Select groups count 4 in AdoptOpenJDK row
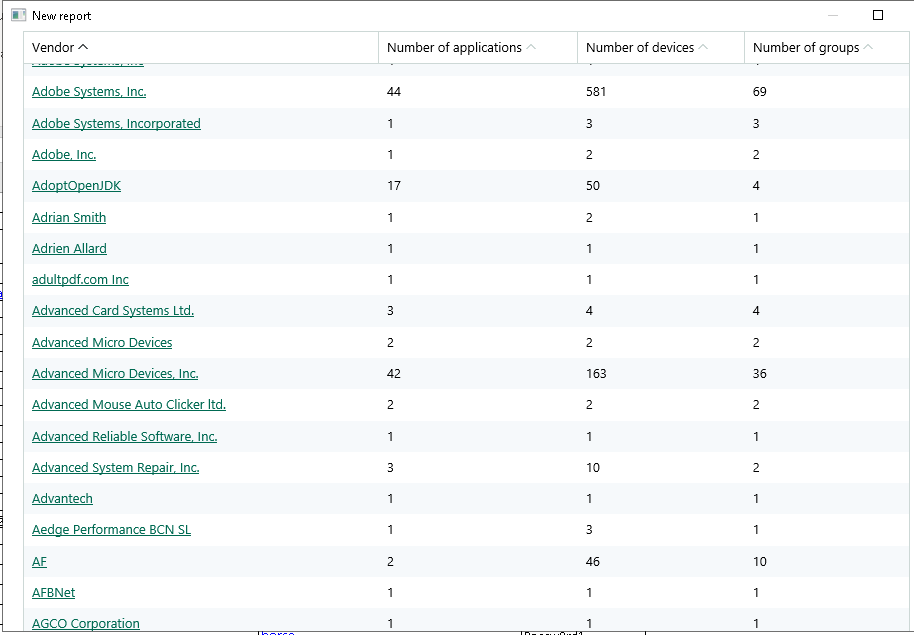 click(756, 185)
